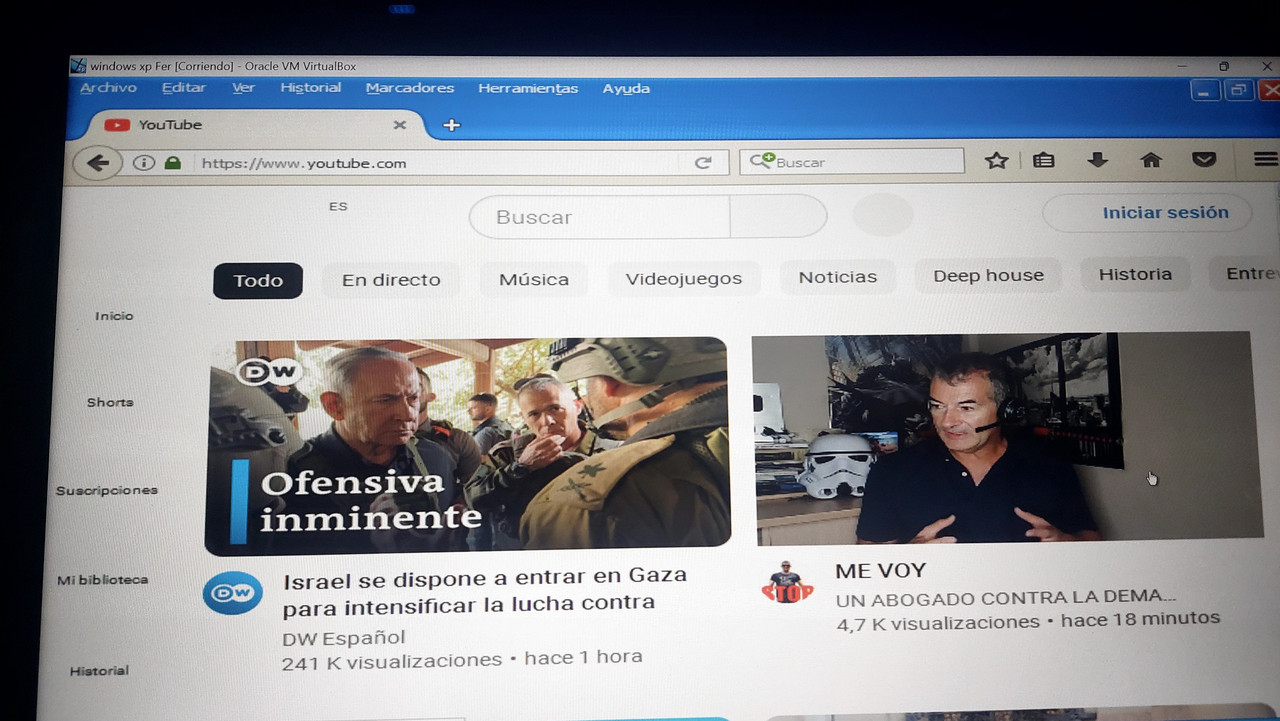Screen dimensions: 1280x721
Task: Open the Marcadores menu
Action: tap(410, 88)
